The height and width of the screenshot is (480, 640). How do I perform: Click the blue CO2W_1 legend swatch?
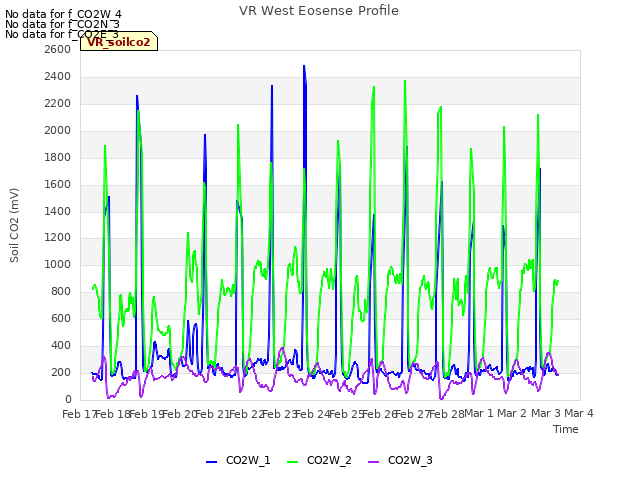click(211, 462)
